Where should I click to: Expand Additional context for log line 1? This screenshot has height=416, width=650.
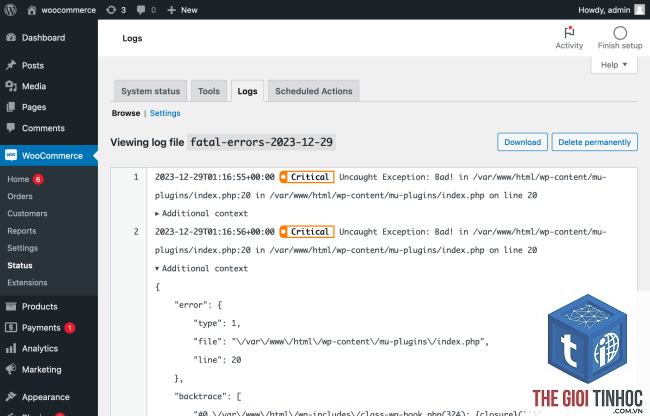coord(201,213)
